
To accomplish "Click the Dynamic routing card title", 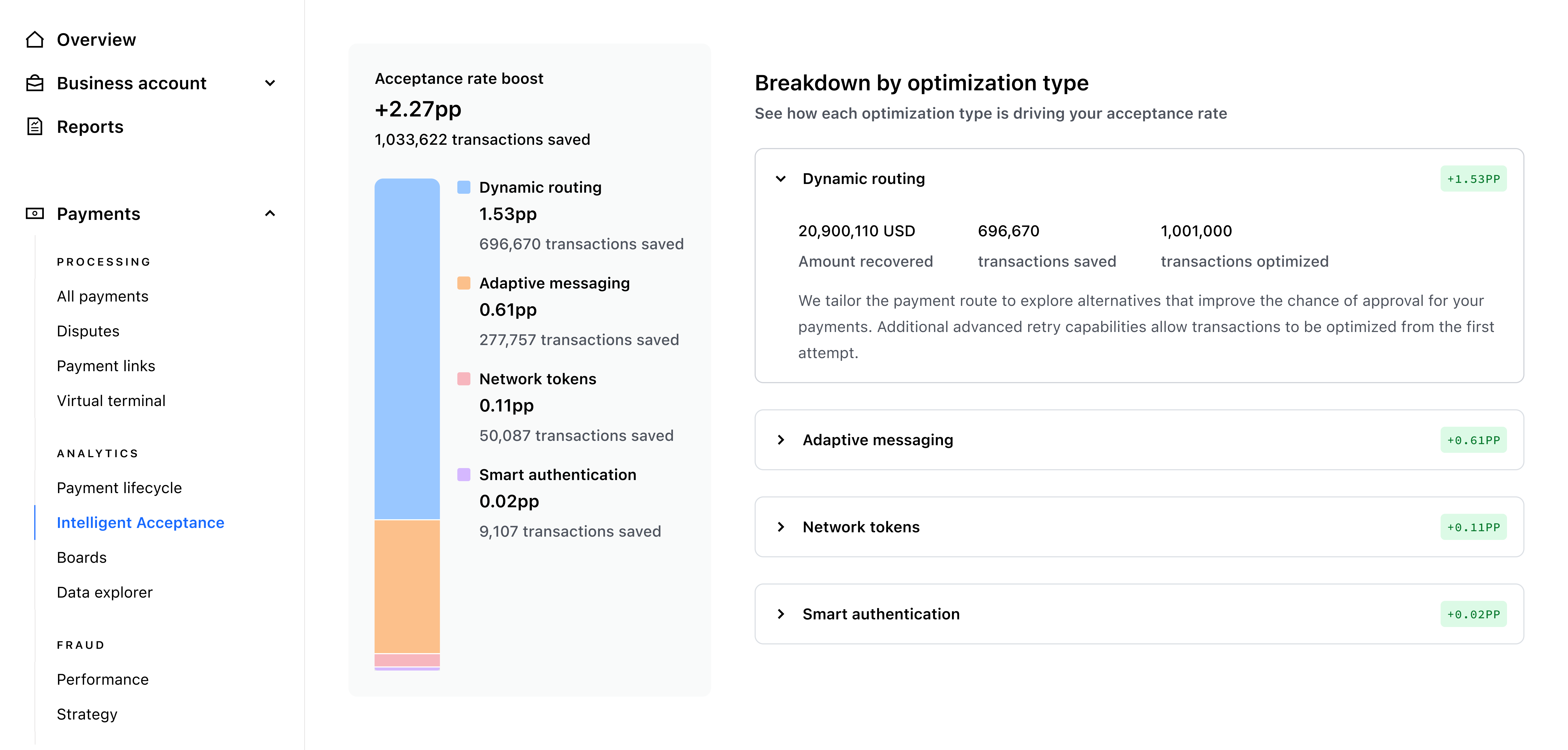I will click(863, 179).
